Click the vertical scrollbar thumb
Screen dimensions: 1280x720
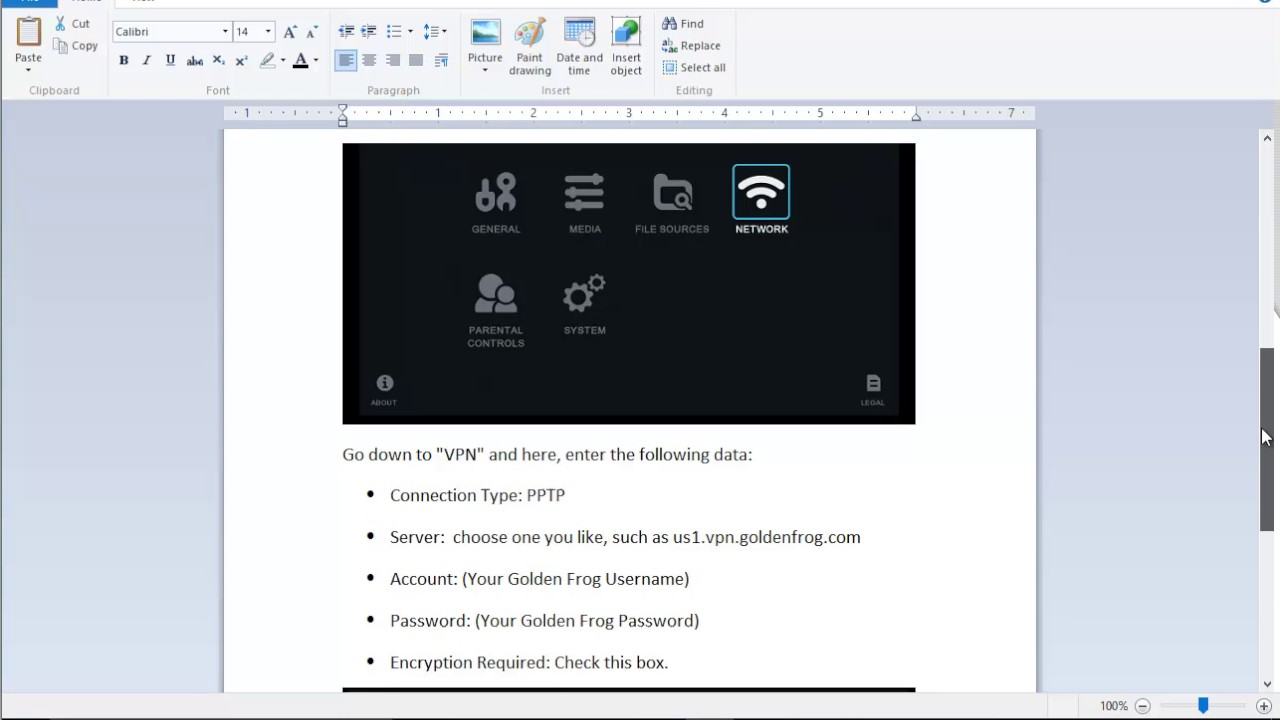pos(1267,439)
